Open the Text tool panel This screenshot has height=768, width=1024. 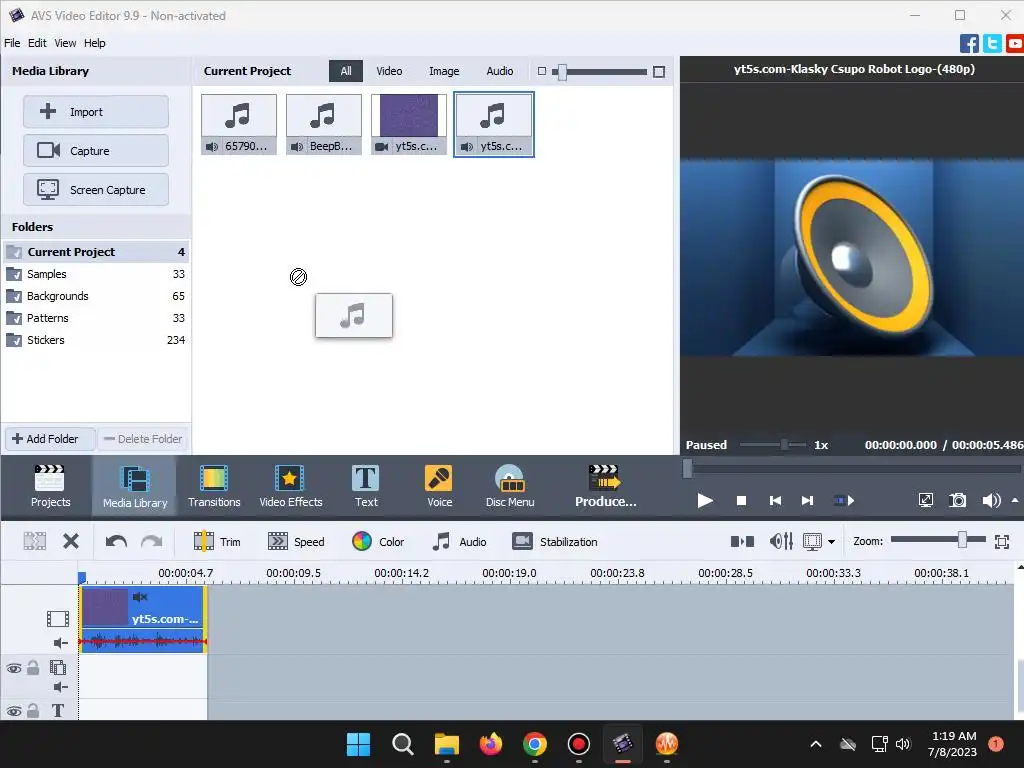pyautogui.click(x=366, y=486)
